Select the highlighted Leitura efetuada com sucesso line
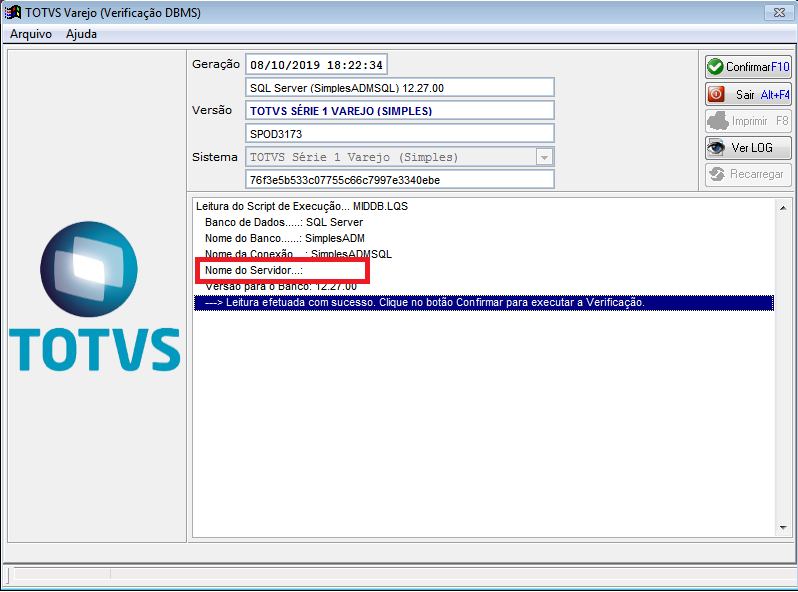Image resolution: width=798 pixels, height=592 pixels. tap(483, 302)
